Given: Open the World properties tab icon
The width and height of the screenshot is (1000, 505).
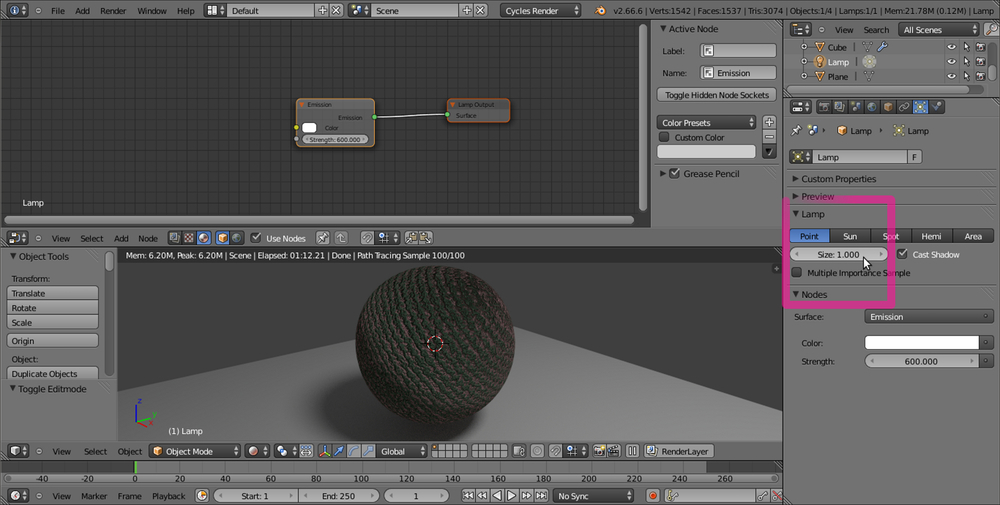Looking at the screenshot, I should click(x=870, y=107).
